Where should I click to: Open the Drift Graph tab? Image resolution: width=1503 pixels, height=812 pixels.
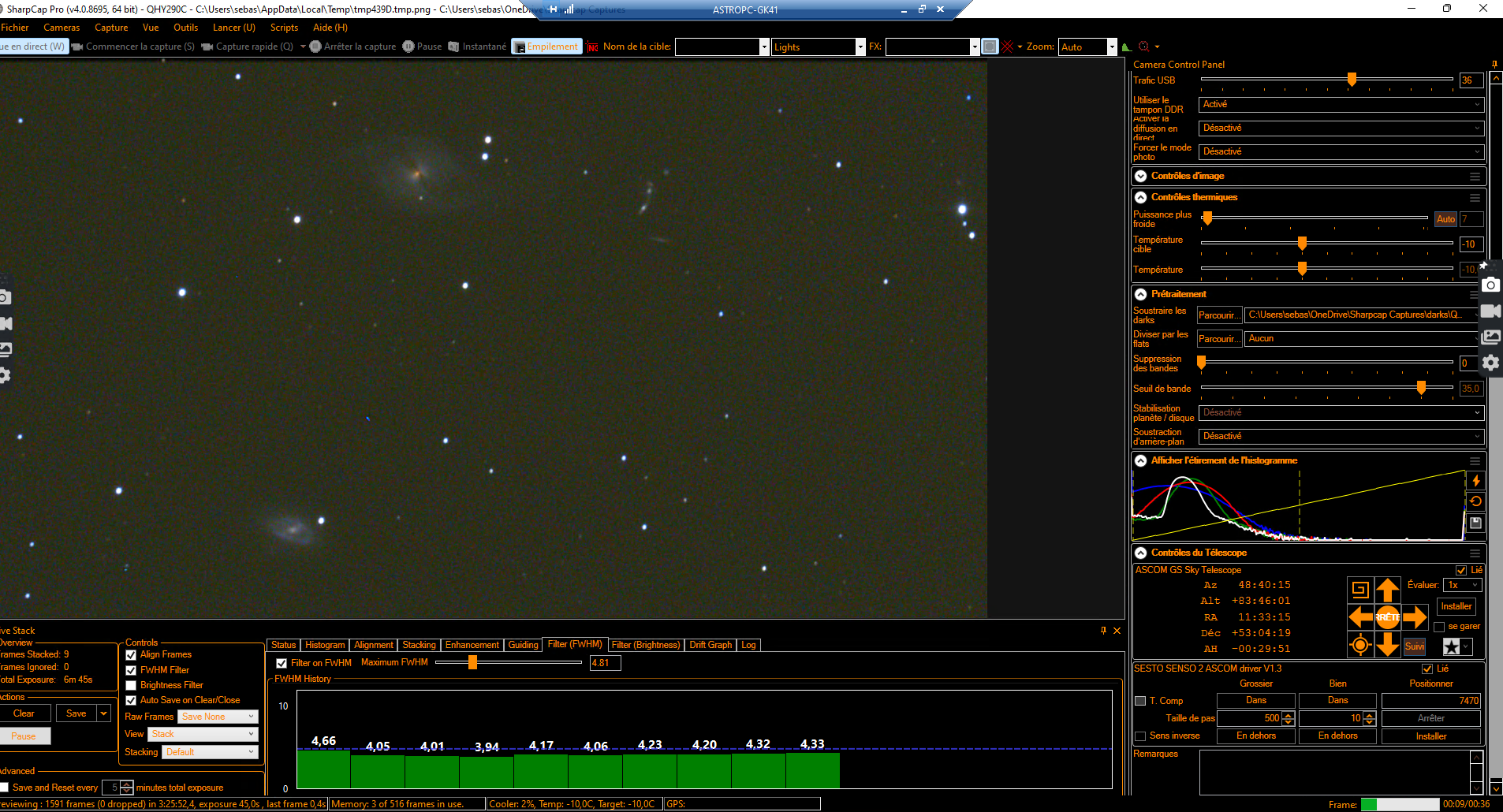[x=710, y=645]
